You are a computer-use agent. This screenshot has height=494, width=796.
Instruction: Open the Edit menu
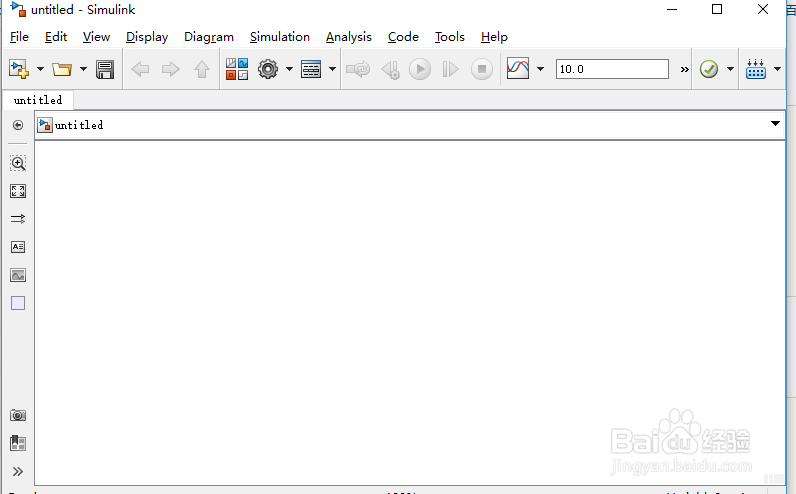click(x=56, y=37)
